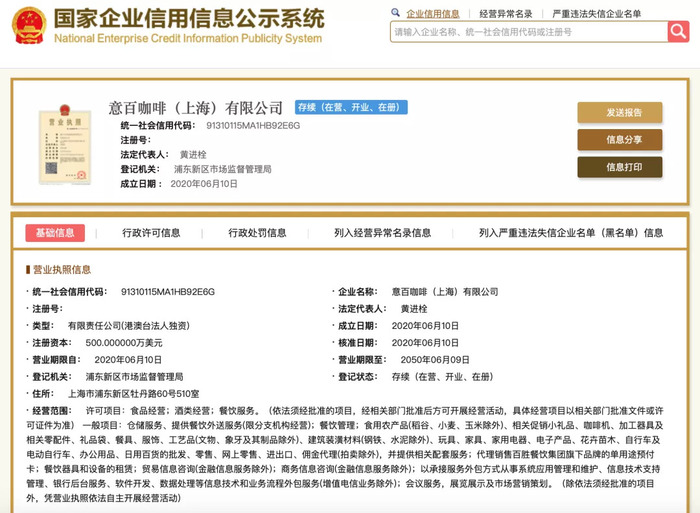Click the 营业期限自 date value
Image resolution: width=700 pixels, height=513 pixels.
click(x=128, y=359)
